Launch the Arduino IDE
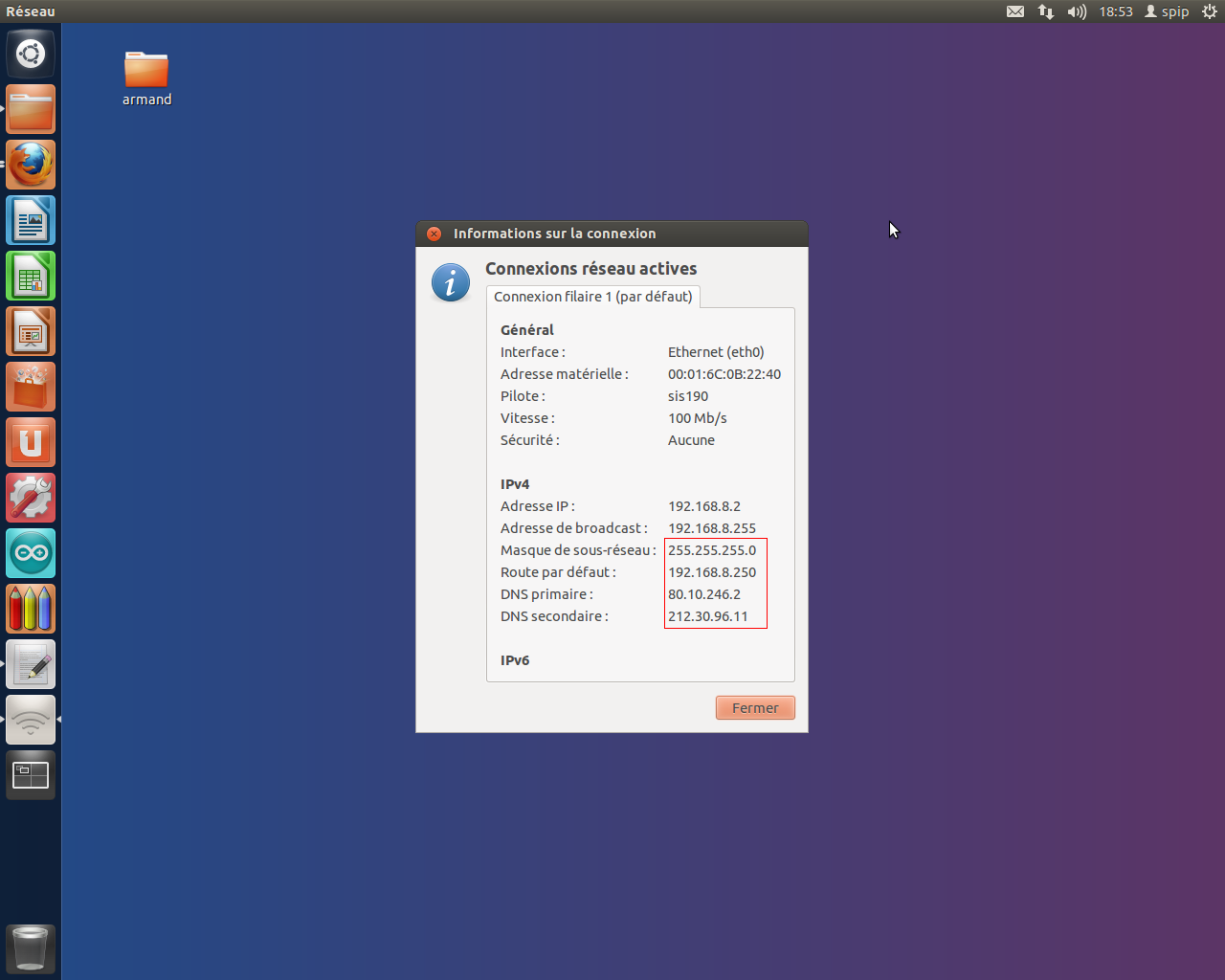Screen dimensions: 1225x980 click(31, 553)
